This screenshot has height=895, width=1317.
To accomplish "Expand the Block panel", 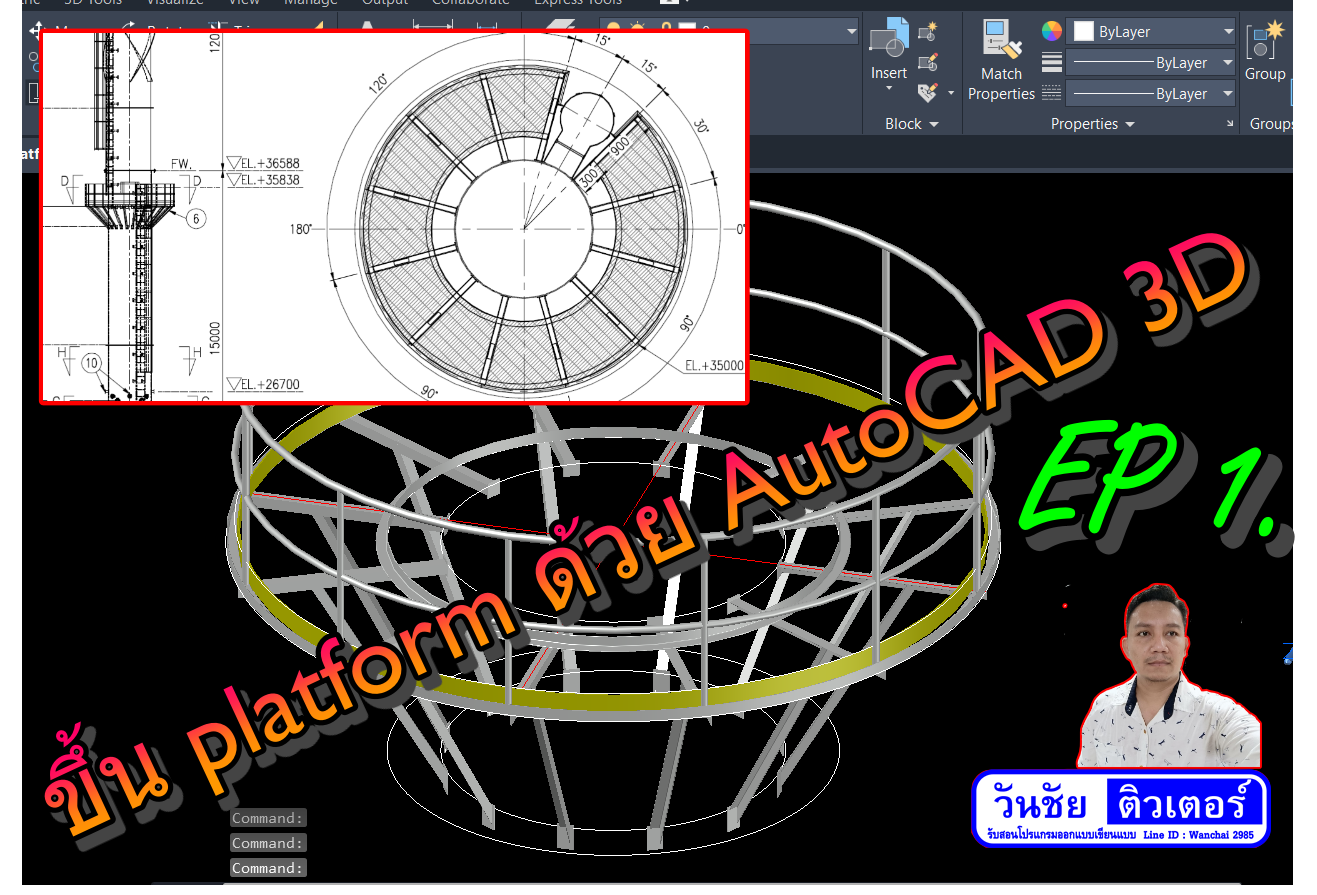I will click(912, 124).
